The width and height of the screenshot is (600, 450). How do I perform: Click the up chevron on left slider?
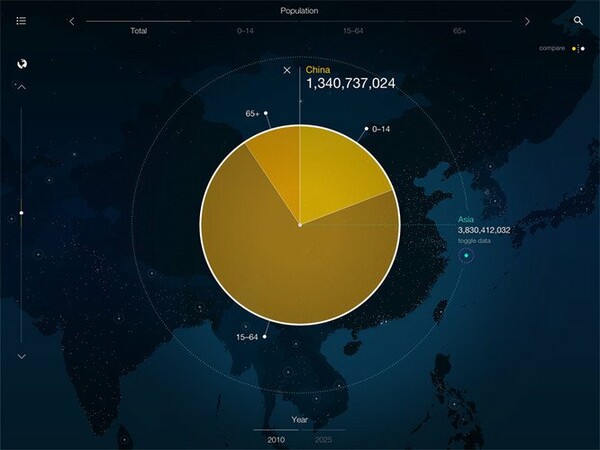pyautogui.click(x=22, y=87)
